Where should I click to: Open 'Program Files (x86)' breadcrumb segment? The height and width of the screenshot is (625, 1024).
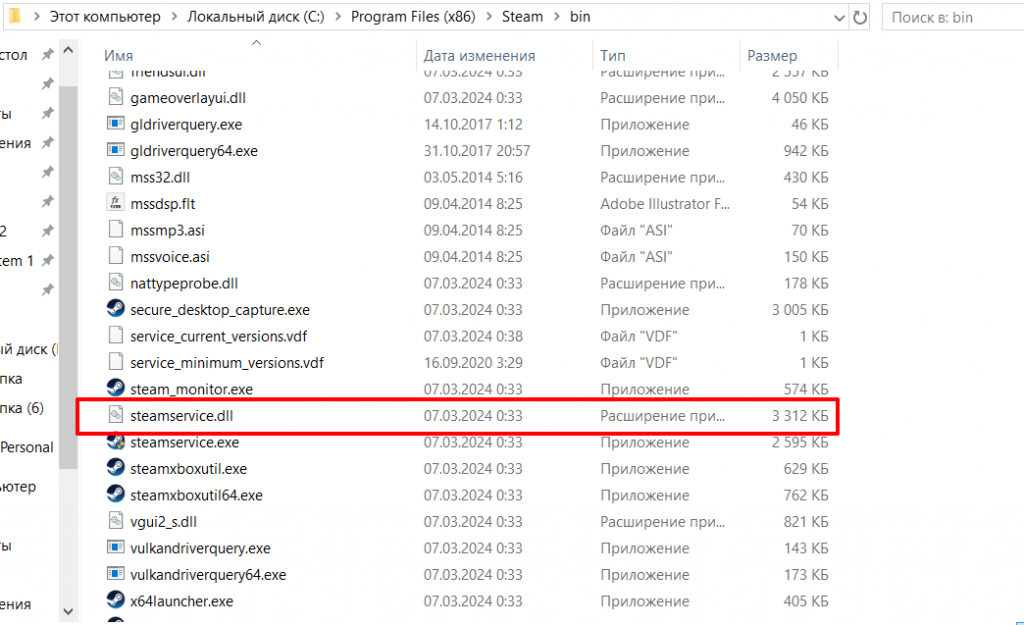413,17
